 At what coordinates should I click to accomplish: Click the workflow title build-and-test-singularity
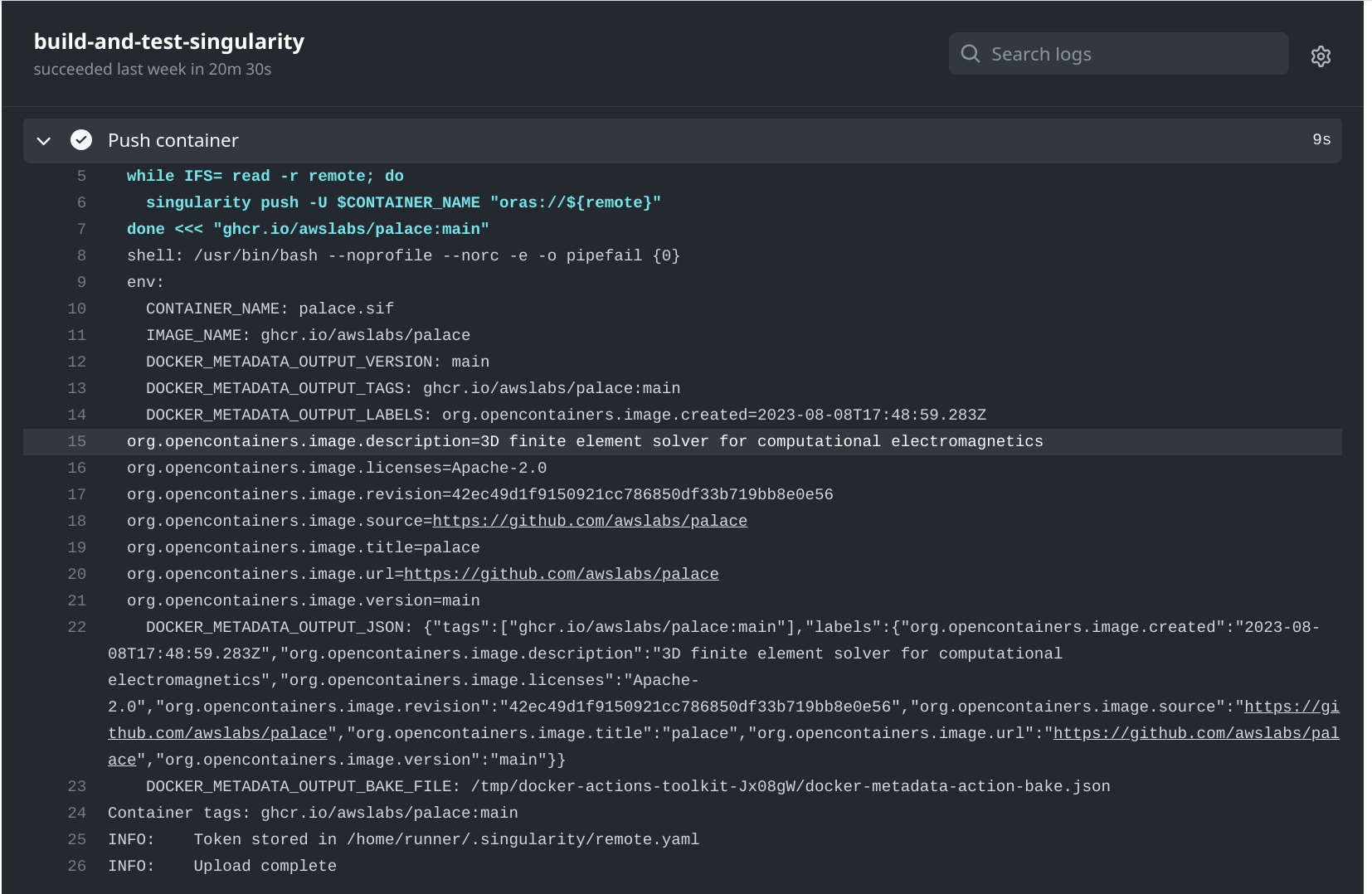click(168, 41)
